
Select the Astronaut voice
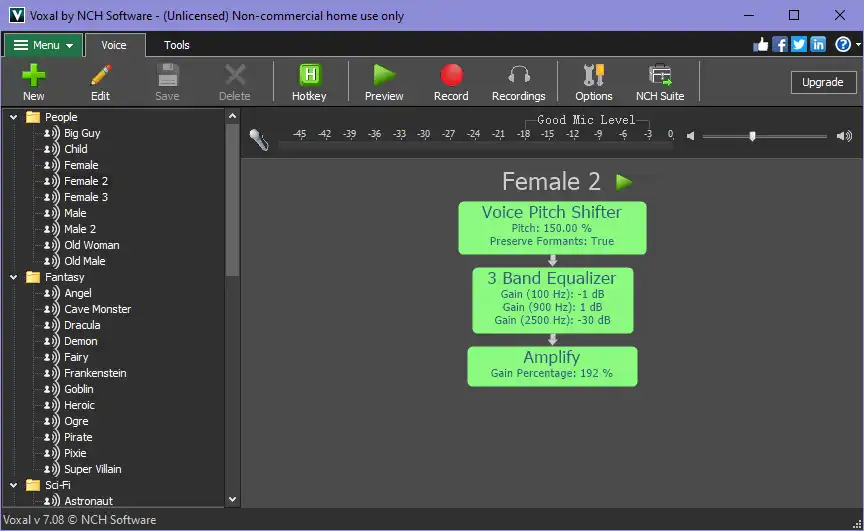coord(88,501)
